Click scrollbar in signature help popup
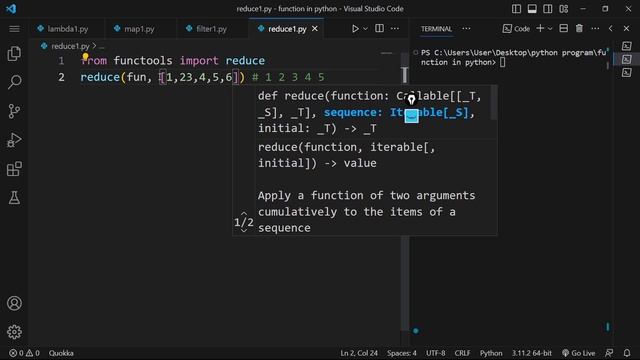The height and width of the screenshot is (360, 640). [493, 102]
